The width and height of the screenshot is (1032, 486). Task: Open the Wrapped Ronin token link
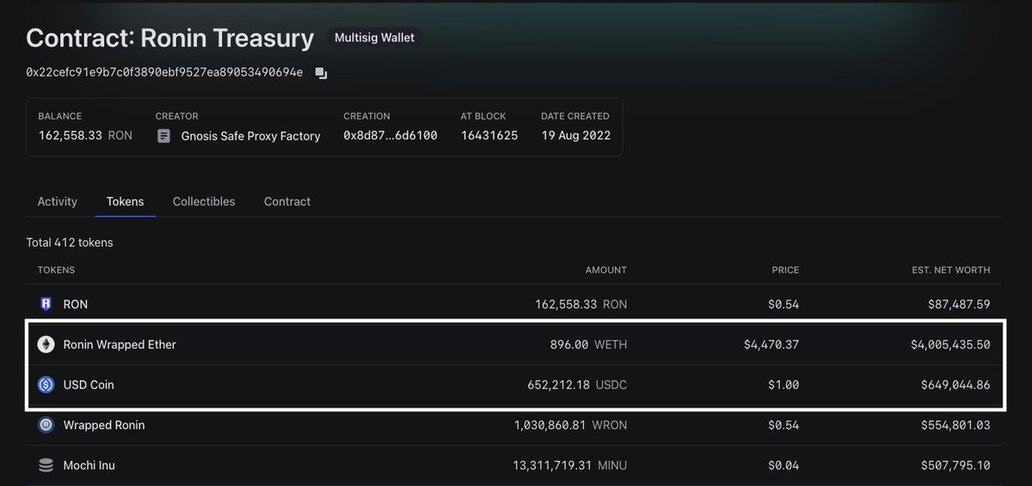point(104,425)
